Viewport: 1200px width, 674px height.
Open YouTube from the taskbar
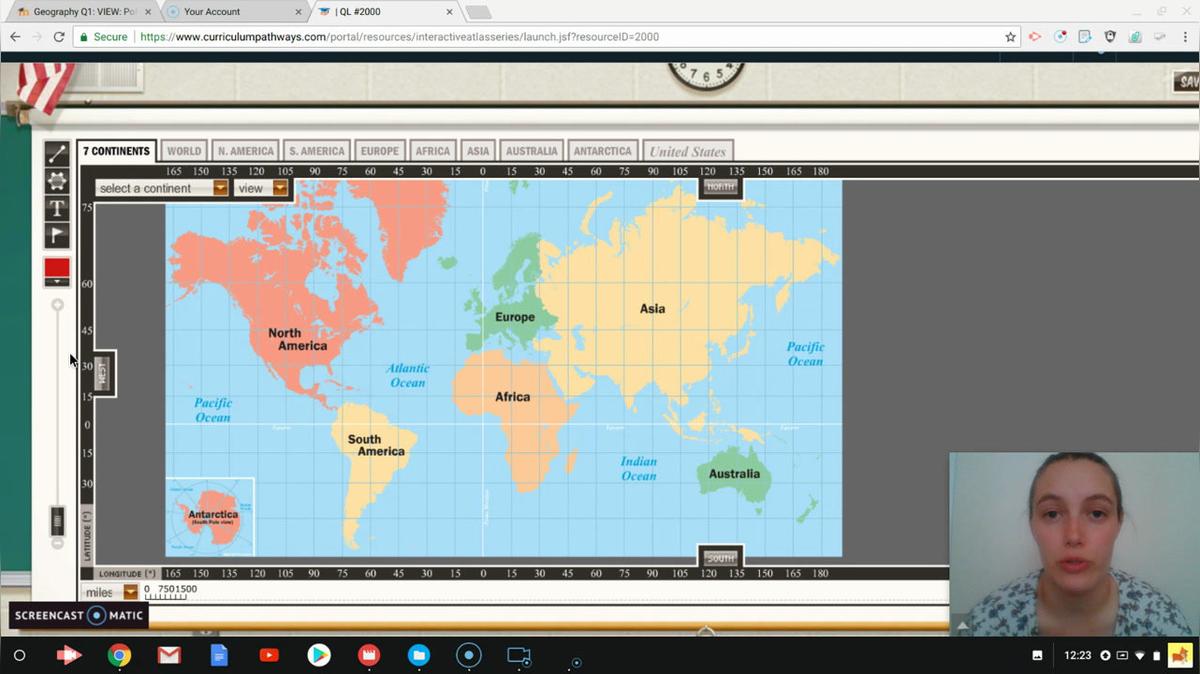[x=269, y=656]
